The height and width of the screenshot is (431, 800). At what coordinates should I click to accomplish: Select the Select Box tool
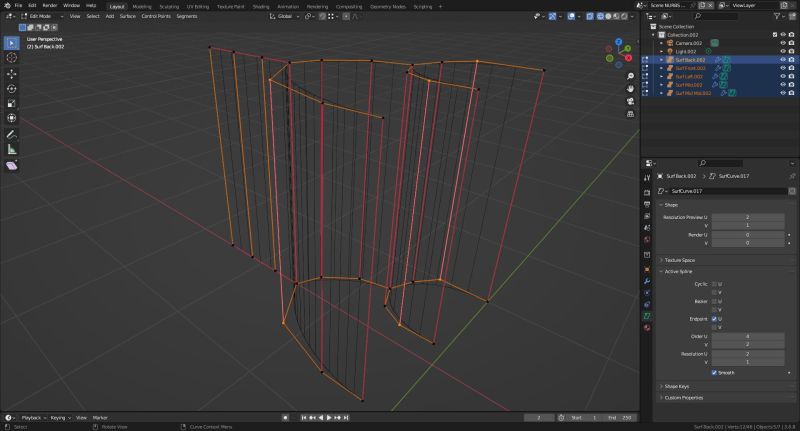[x=12, y=43]
